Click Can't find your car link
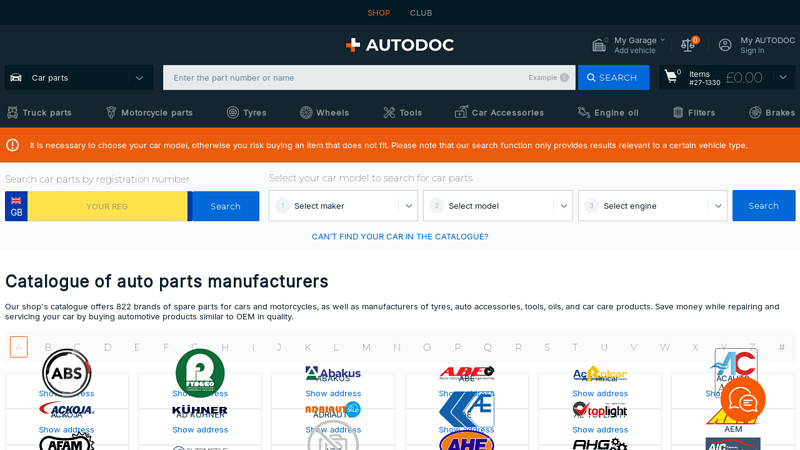The height and width of the screenshot is (450, 800). click(x=400, y=237)
